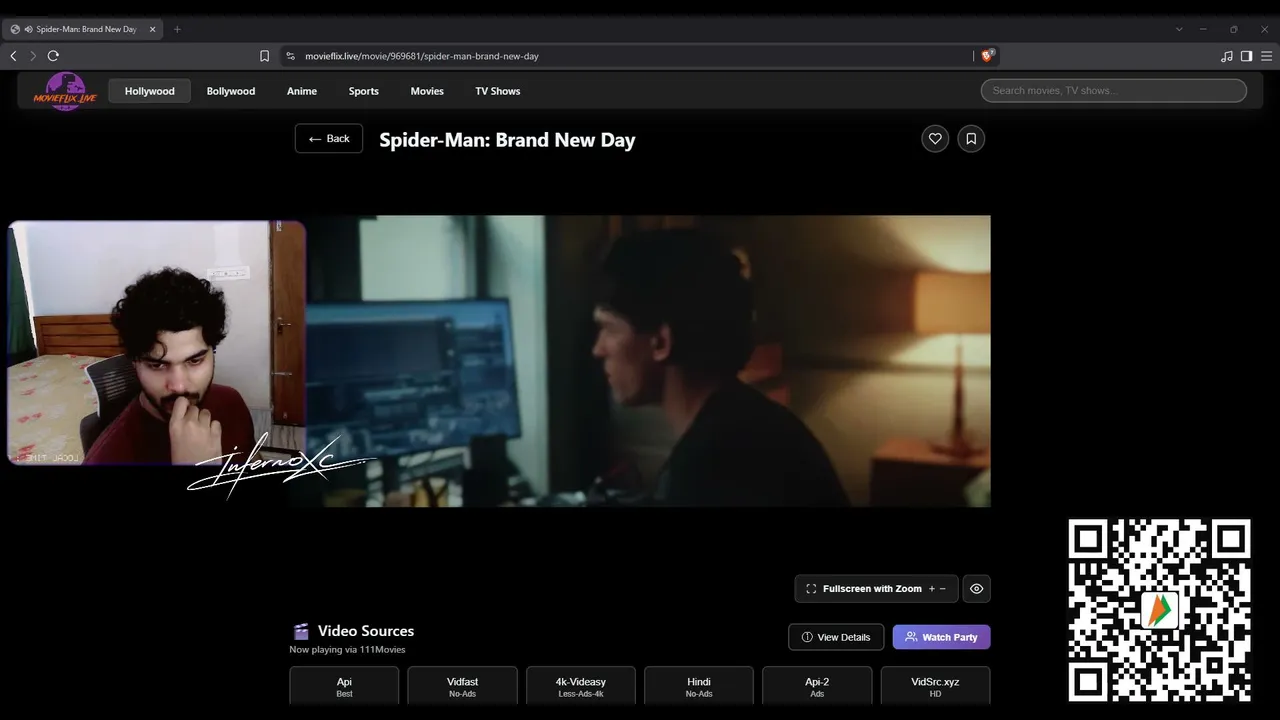Open the Hollywood category
Screen dimensions: 1280x720
point(150,91)
